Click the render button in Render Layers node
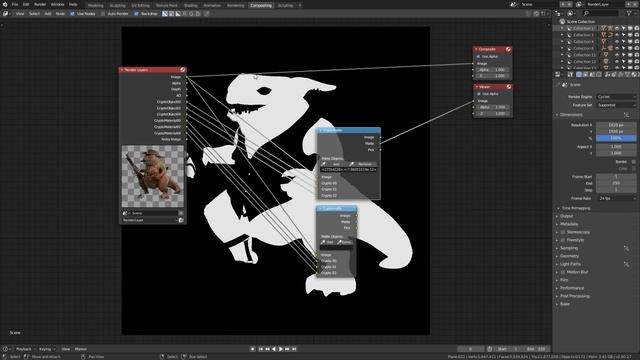The height and width of the screenshot is (360, 640). pos(181,220)
